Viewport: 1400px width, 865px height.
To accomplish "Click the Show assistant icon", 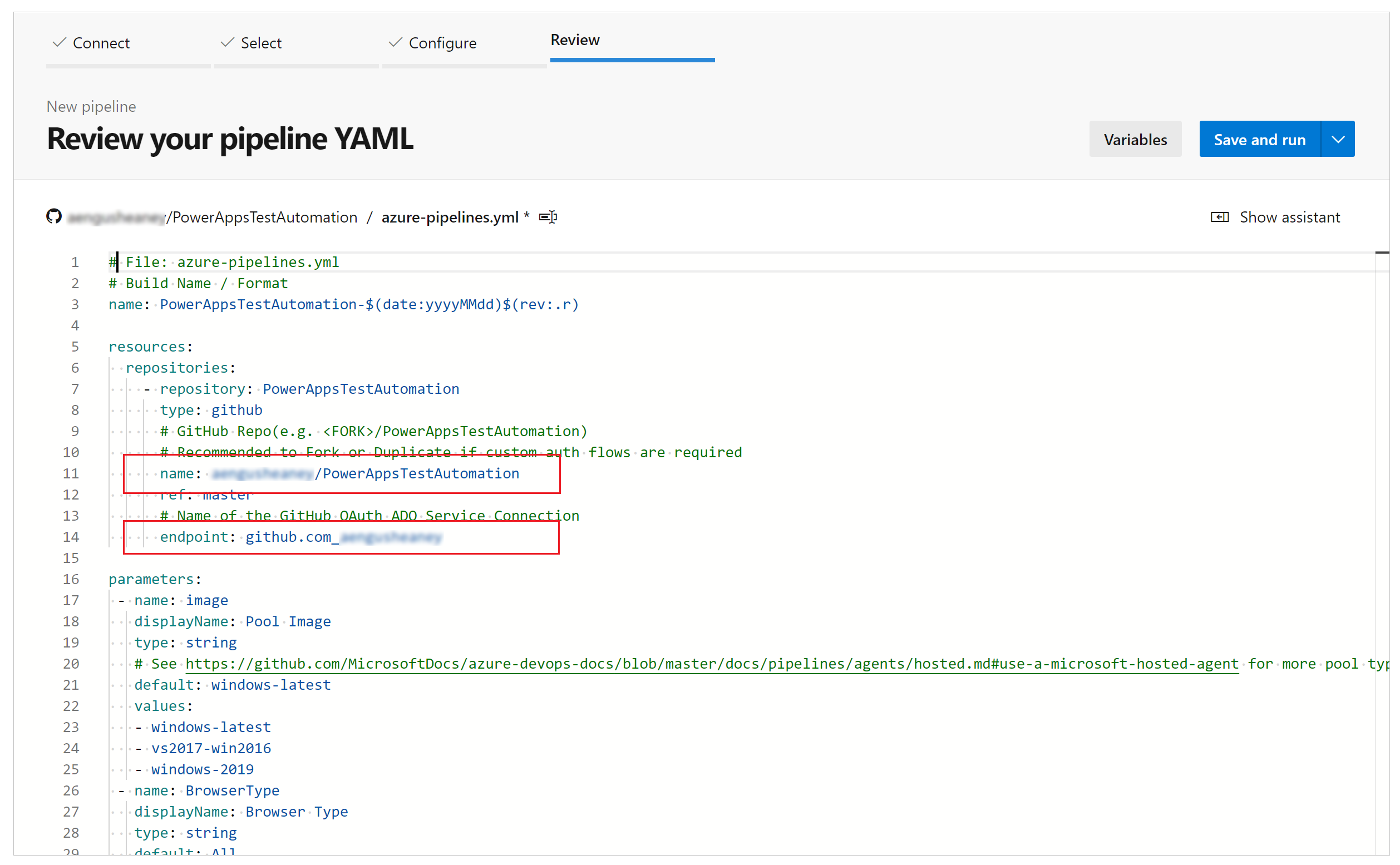I will point(1221,217).
